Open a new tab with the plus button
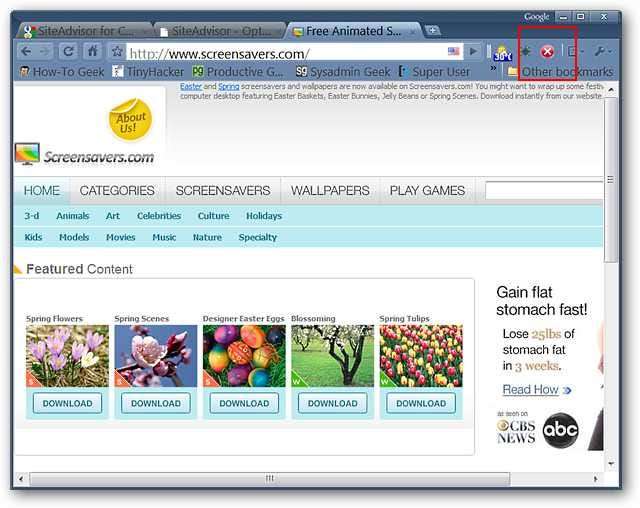 coord(432,30)
